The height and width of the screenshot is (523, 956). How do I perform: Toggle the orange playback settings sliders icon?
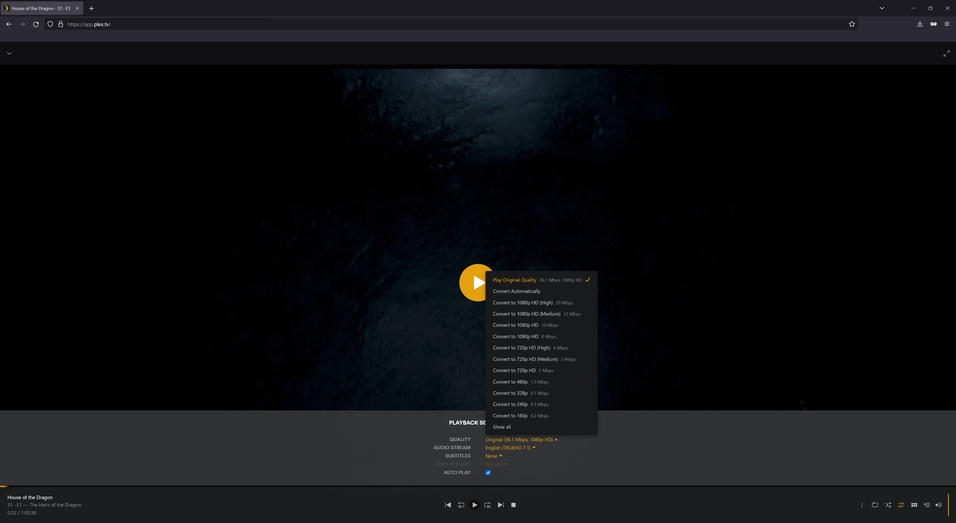pyautogui.click(x=901, y=505)
